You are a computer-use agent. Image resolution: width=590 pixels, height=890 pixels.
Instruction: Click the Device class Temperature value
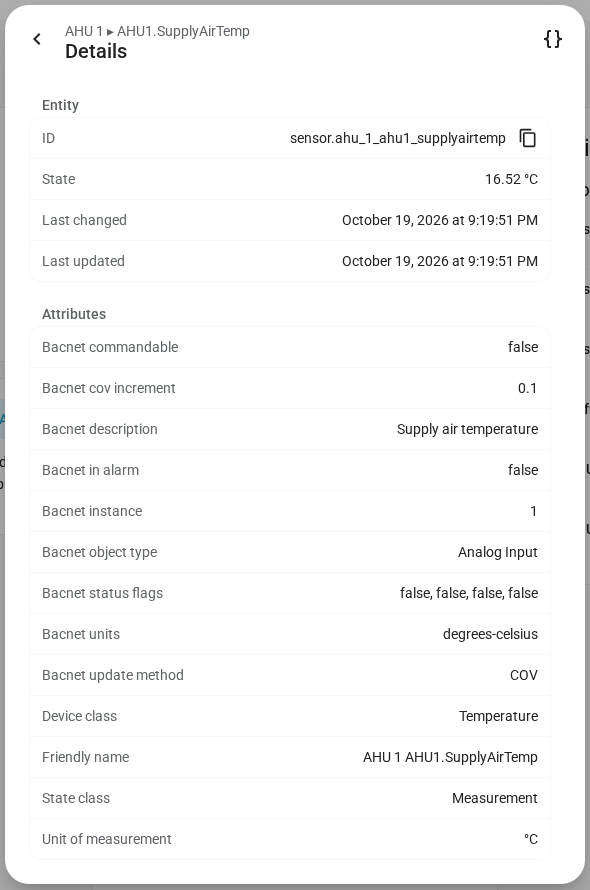(498, 716)
